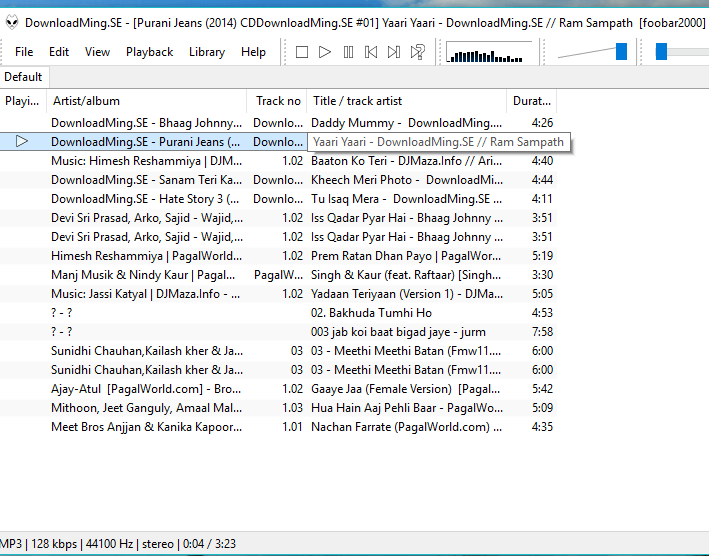Pause the current track
709x556 pixels.
tap(348, 52)
